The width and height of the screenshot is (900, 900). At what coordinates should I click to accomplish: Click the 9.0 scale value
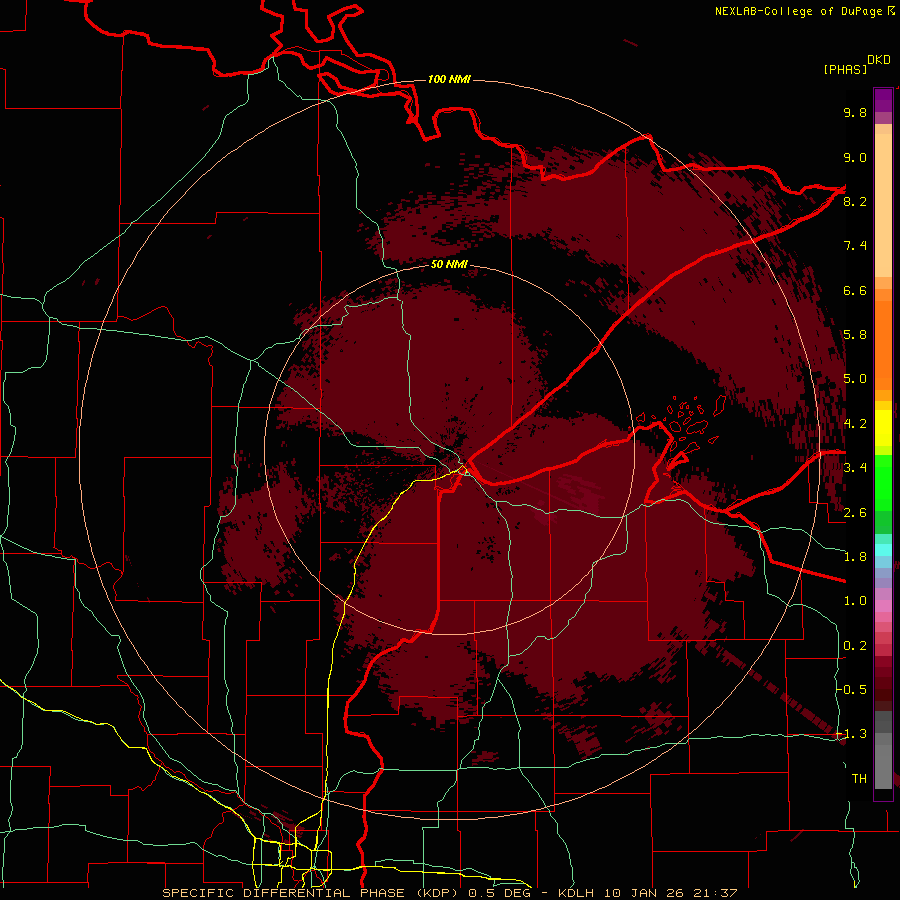pyautogui.click(x=855, y=157)
